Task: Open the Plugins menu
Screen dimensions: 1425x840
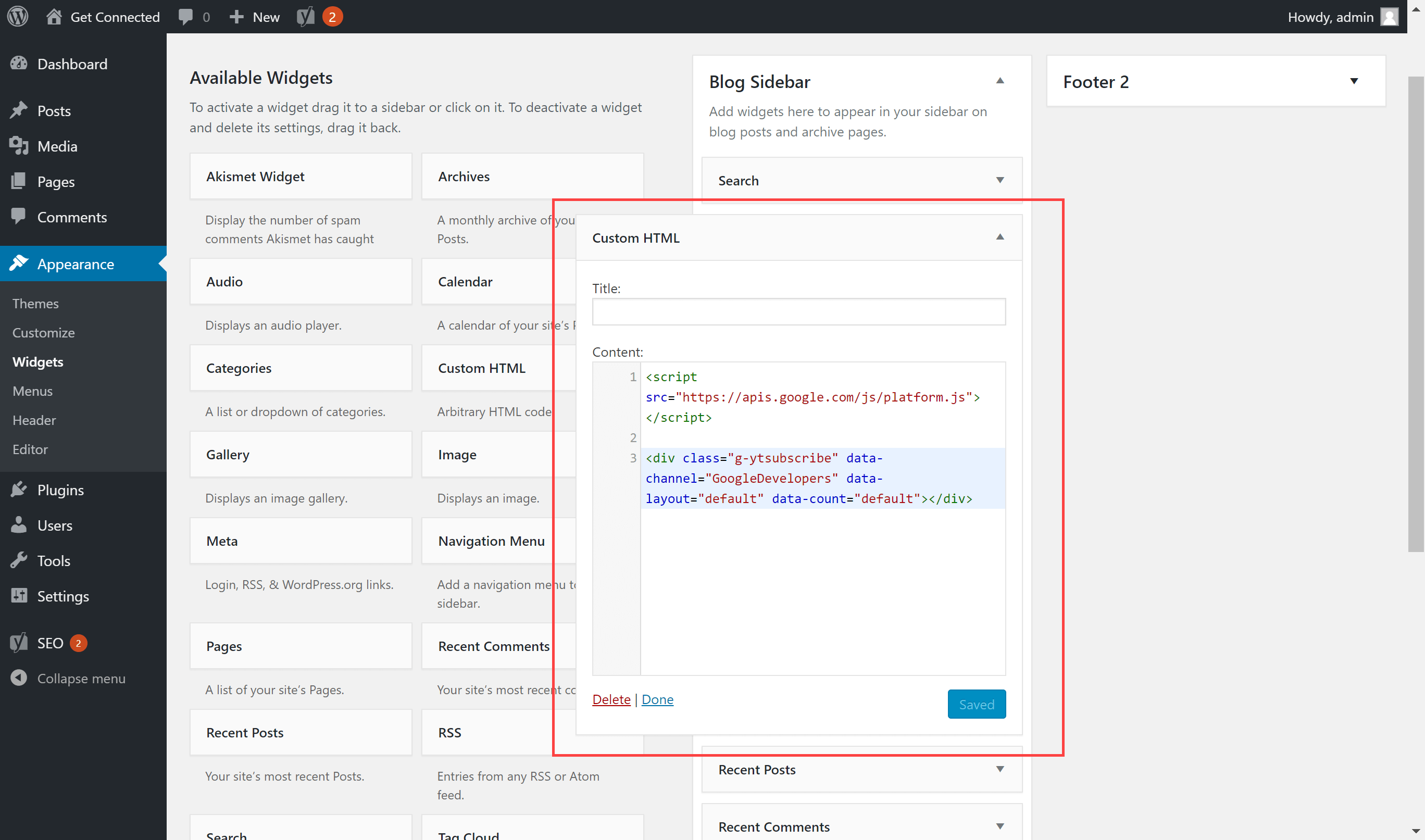Action: [x=83, y=489]
